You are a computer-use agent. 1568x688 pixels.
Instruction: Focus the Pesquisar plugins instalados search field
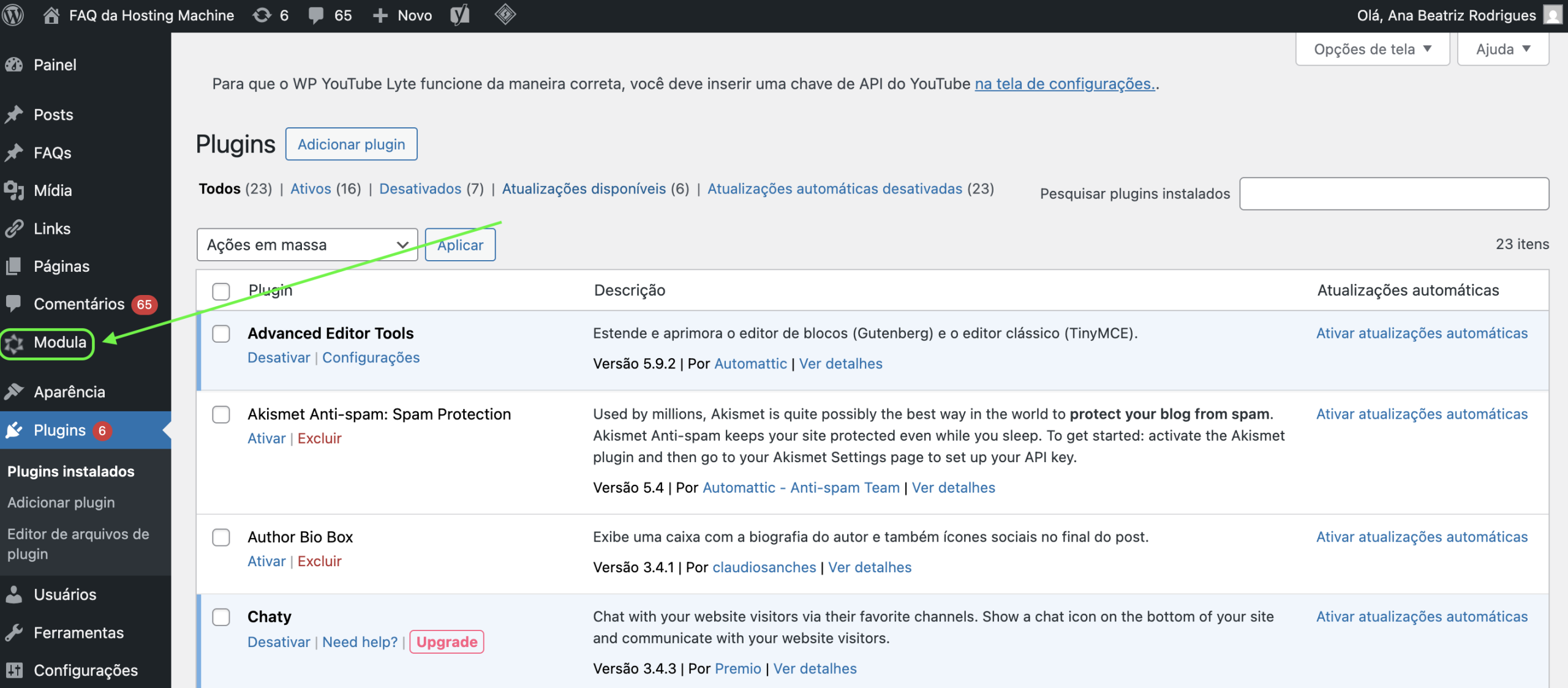(1395, 193)
